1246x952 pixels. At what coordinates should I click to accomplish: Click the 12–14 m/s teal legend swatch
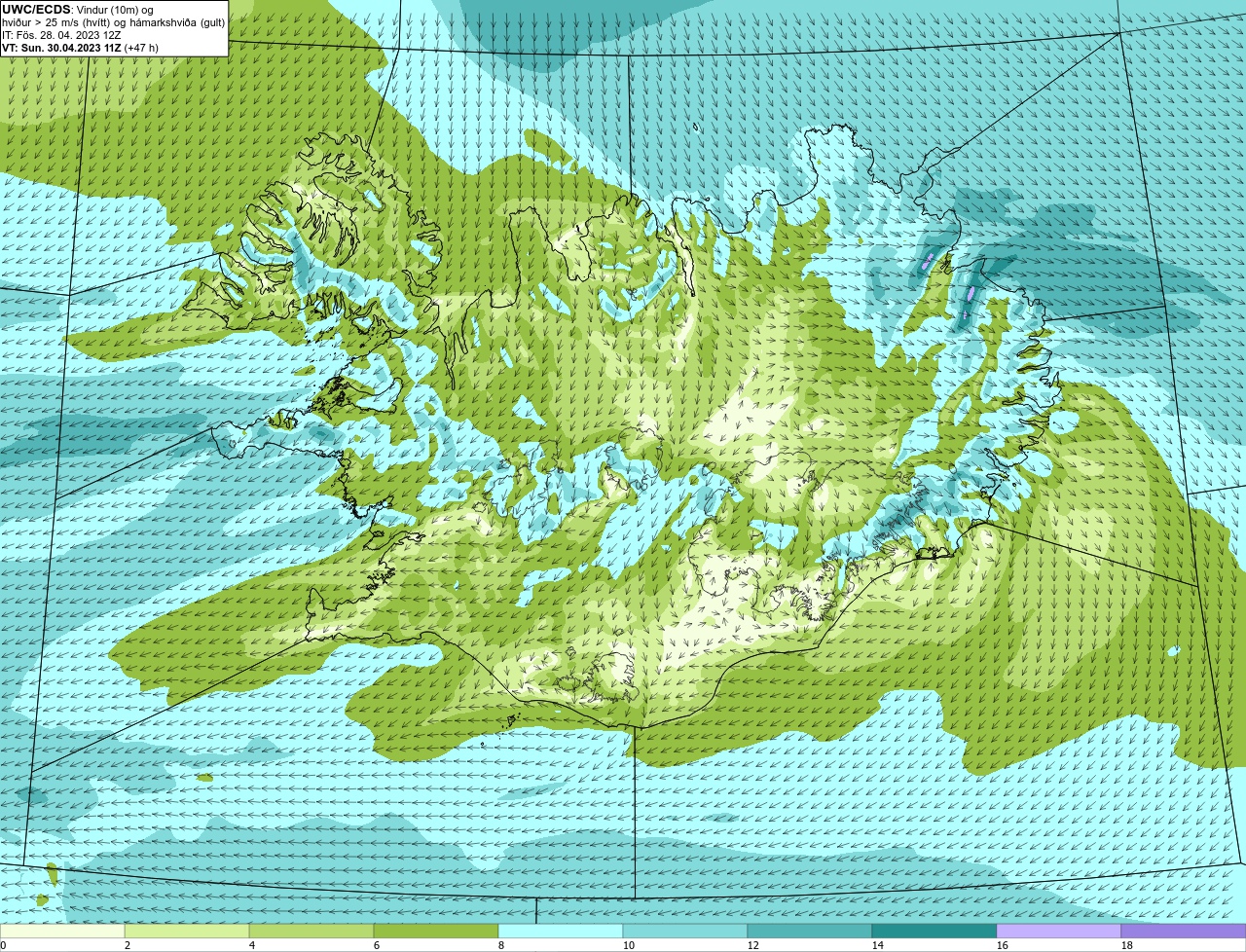tap(810, 932)
